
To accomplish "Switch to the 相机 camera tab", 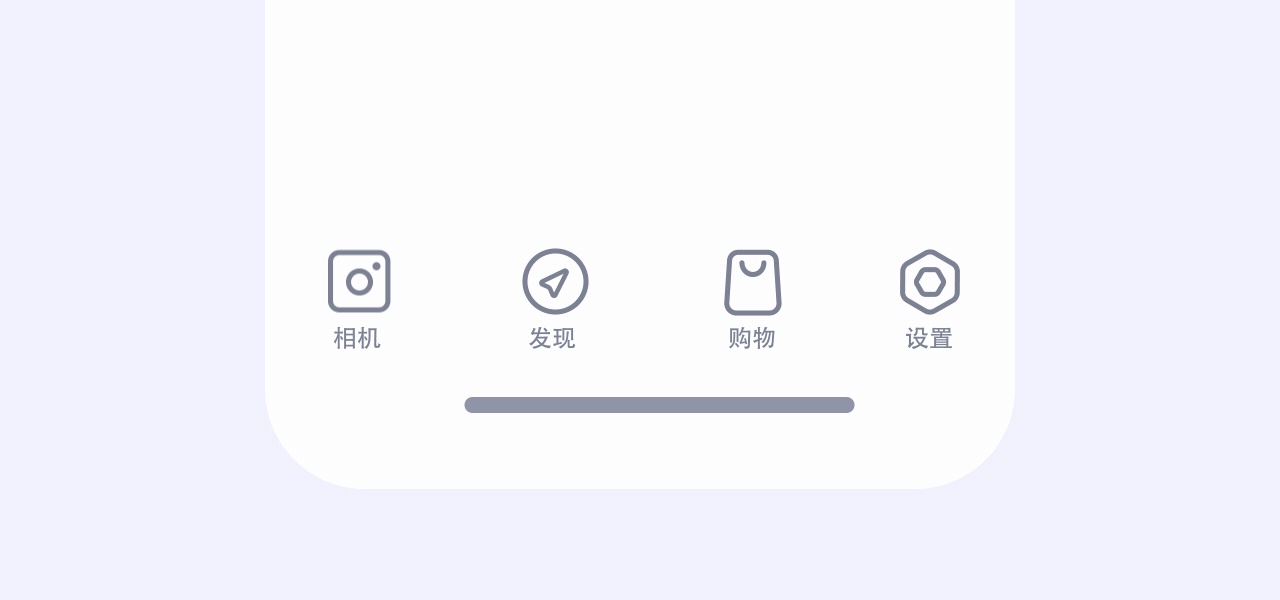I will [358, 300].
